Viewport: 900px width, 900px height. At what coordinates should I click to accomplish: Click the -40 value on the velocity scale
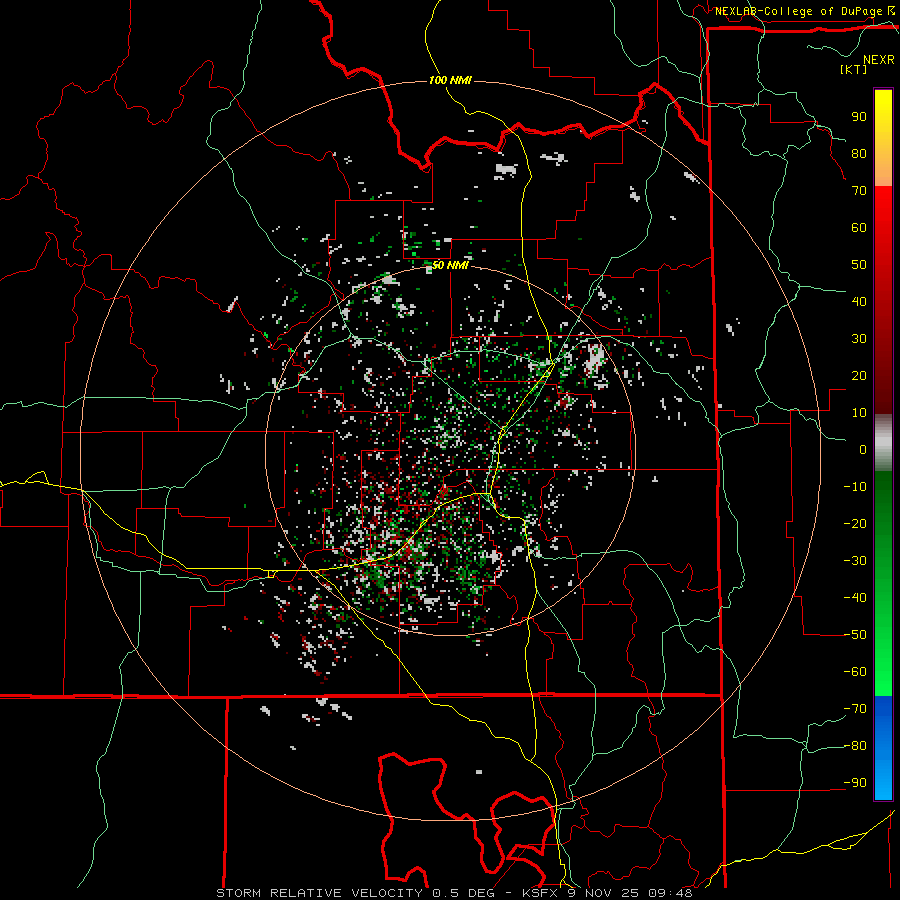(855, 598)
